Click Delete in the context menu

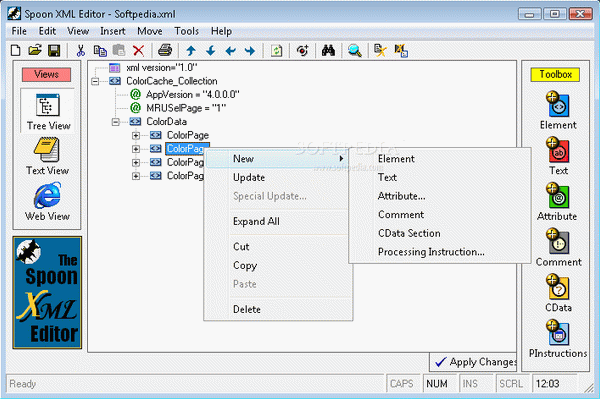point(247,309)
